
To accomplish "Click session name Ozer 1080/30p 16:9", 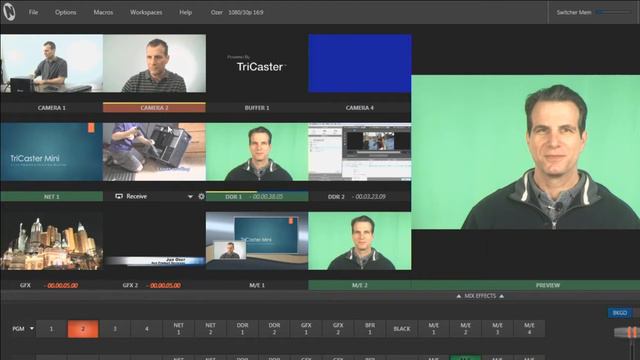I will coord(237,12).
